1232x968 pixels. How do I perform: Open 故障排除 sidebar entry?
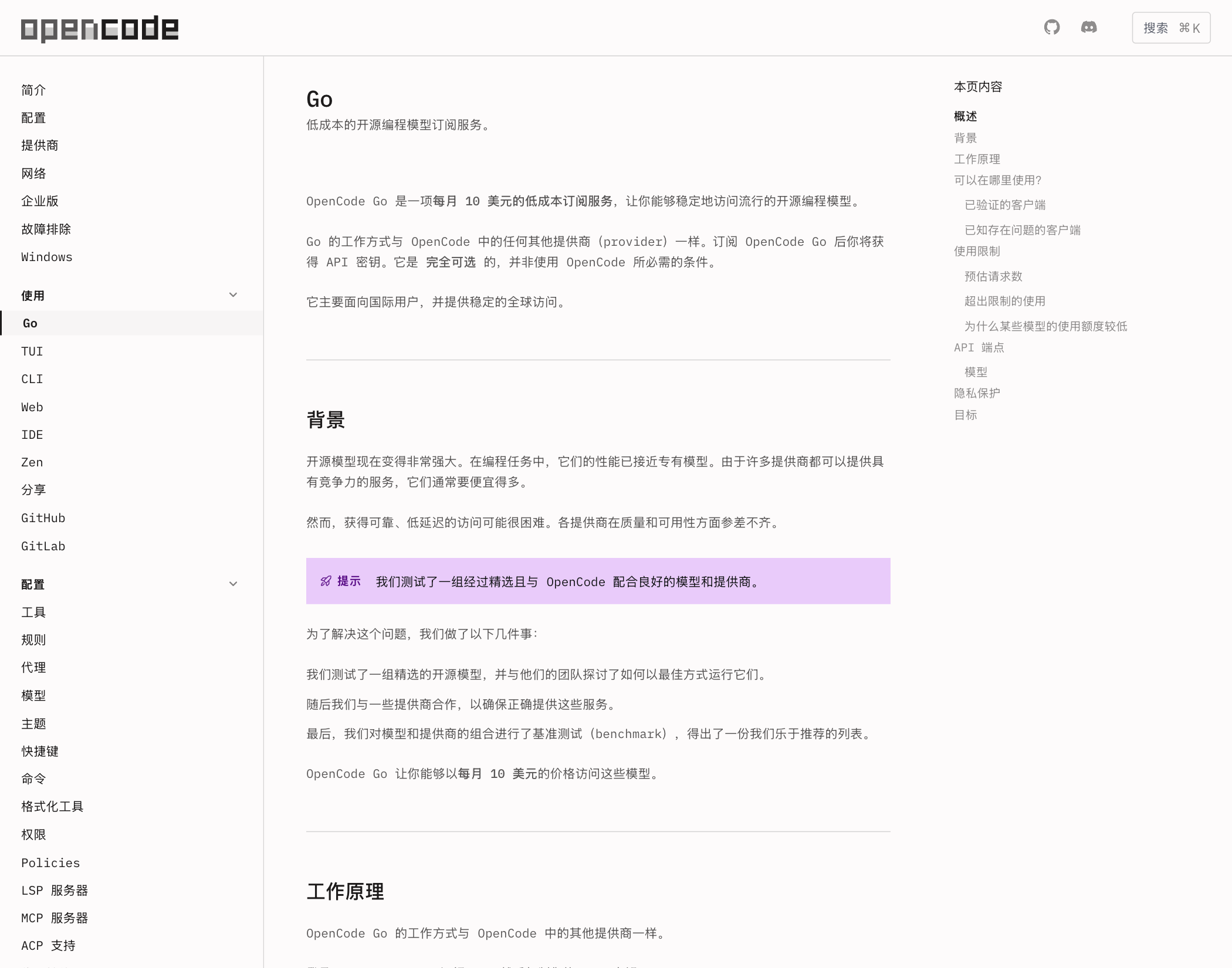(46, 229)
